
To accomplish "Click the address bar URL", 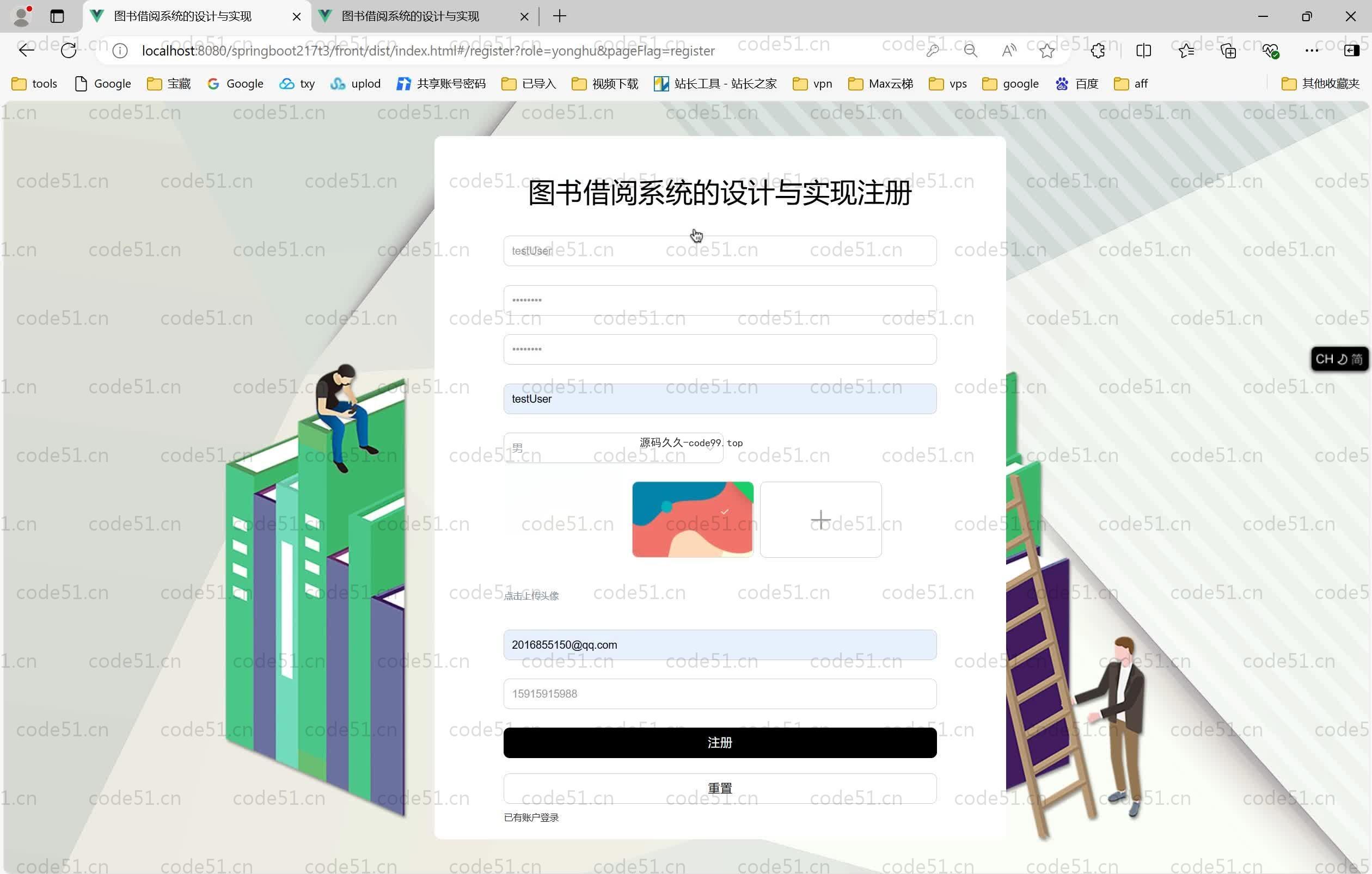I will click(428, 51).
